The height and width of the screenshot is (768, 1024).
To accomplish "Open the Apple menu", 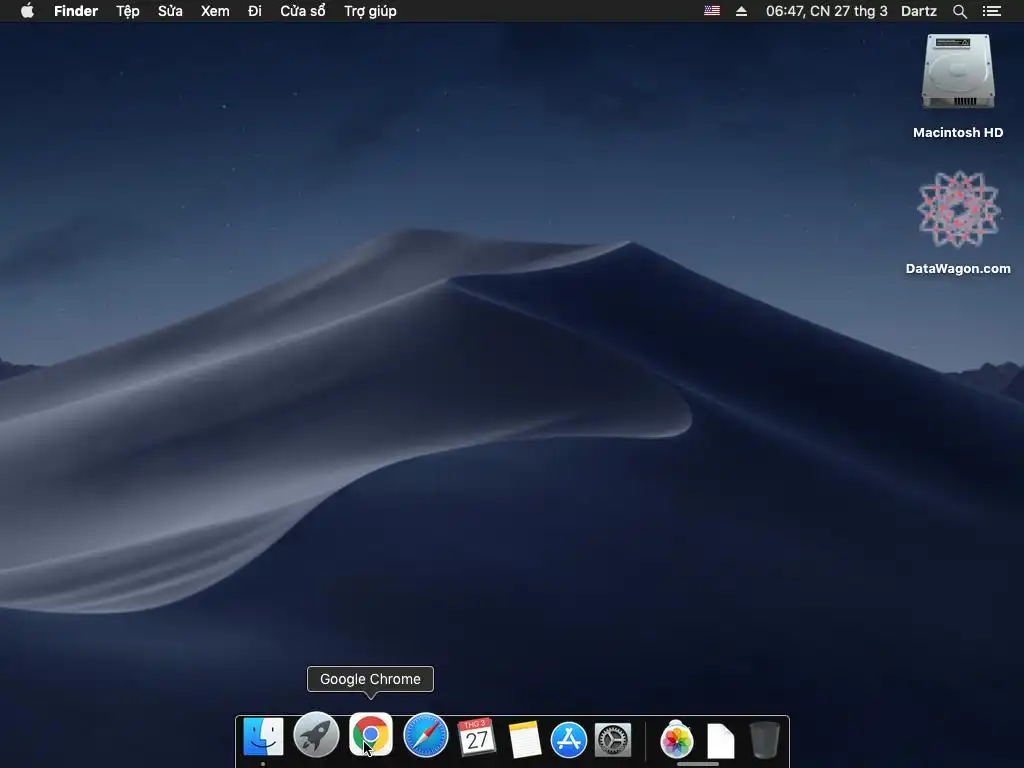I will [27, 11].
